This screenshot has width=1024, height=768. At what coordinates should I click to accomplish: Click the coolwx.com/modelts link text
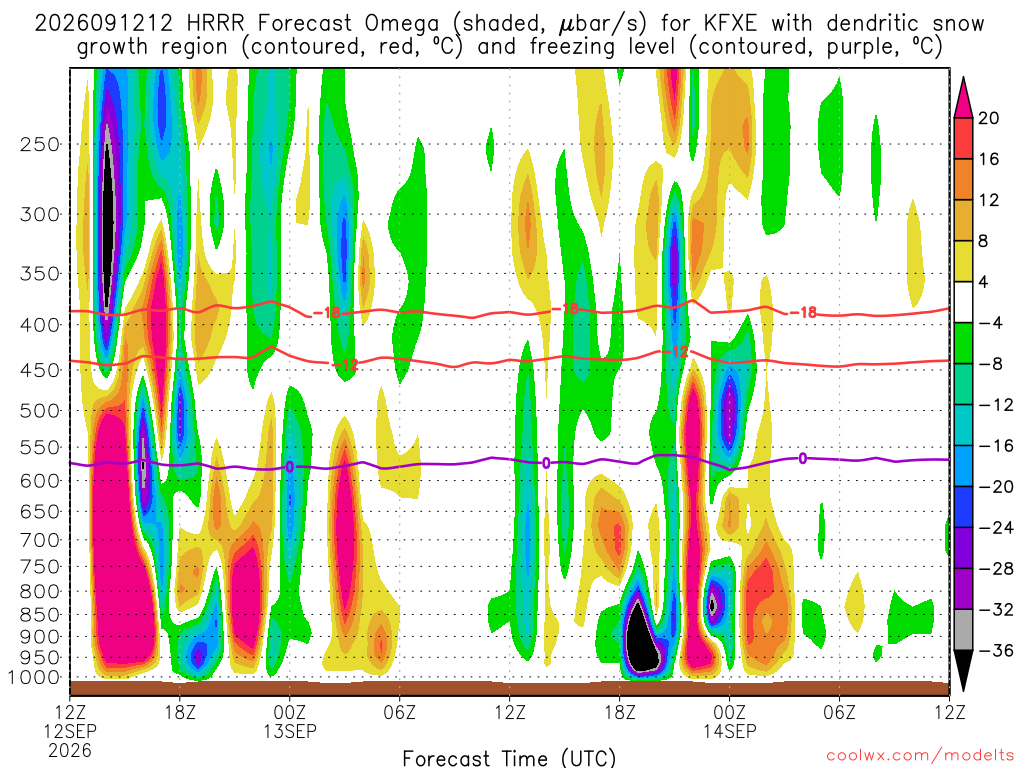click(920, 756)
